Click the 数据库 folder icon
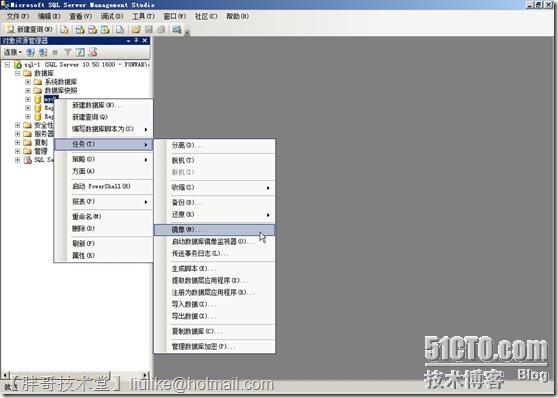Viewport: 558px width, 398px height. click(x=27, y=73)
